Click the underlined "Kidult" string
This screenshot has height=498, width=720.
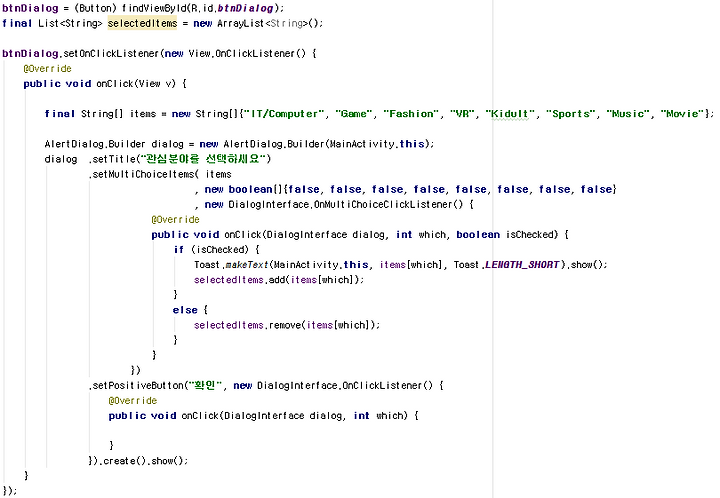tap(510, 113)
